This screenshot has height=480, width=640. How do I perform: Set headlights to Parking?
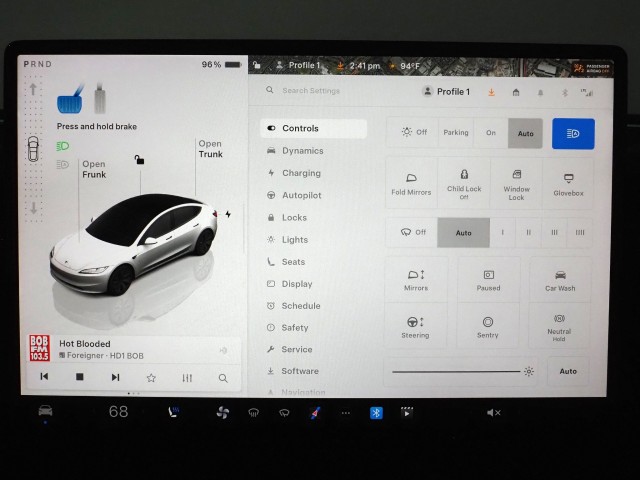click(456, 133)
